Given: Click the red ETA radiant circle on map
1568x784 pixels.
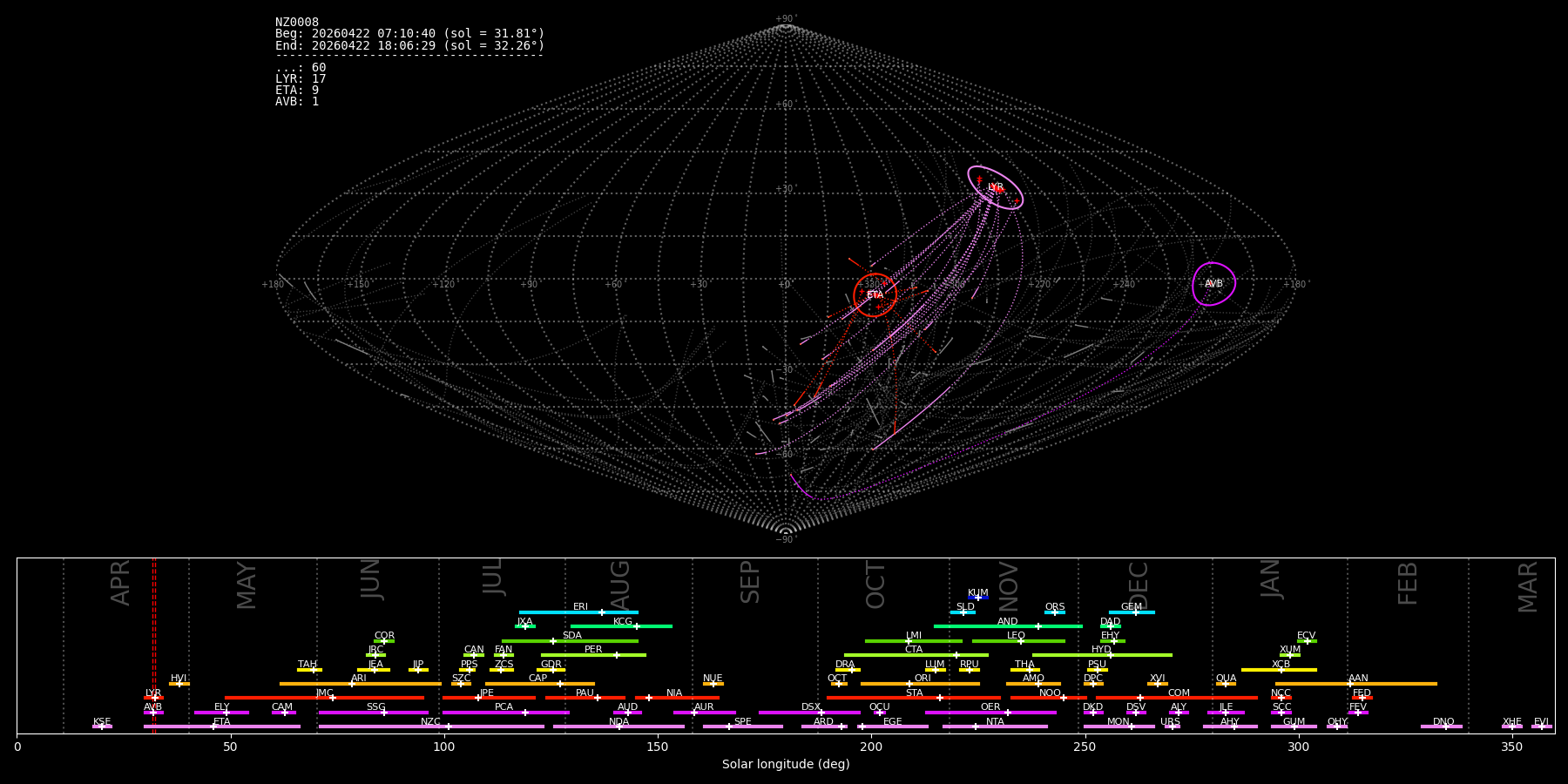Looking at the screenshot, I should pyautogui.click(x=875, y=294).
